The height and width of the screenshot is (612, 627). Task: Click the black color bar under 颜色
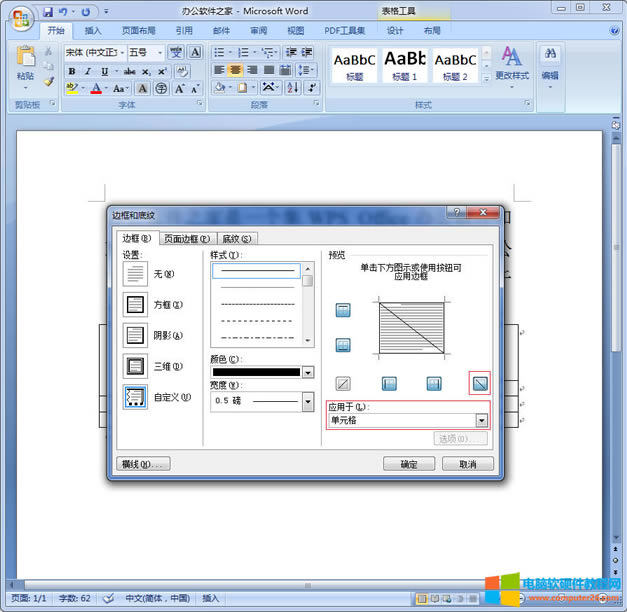coord(256,373)
